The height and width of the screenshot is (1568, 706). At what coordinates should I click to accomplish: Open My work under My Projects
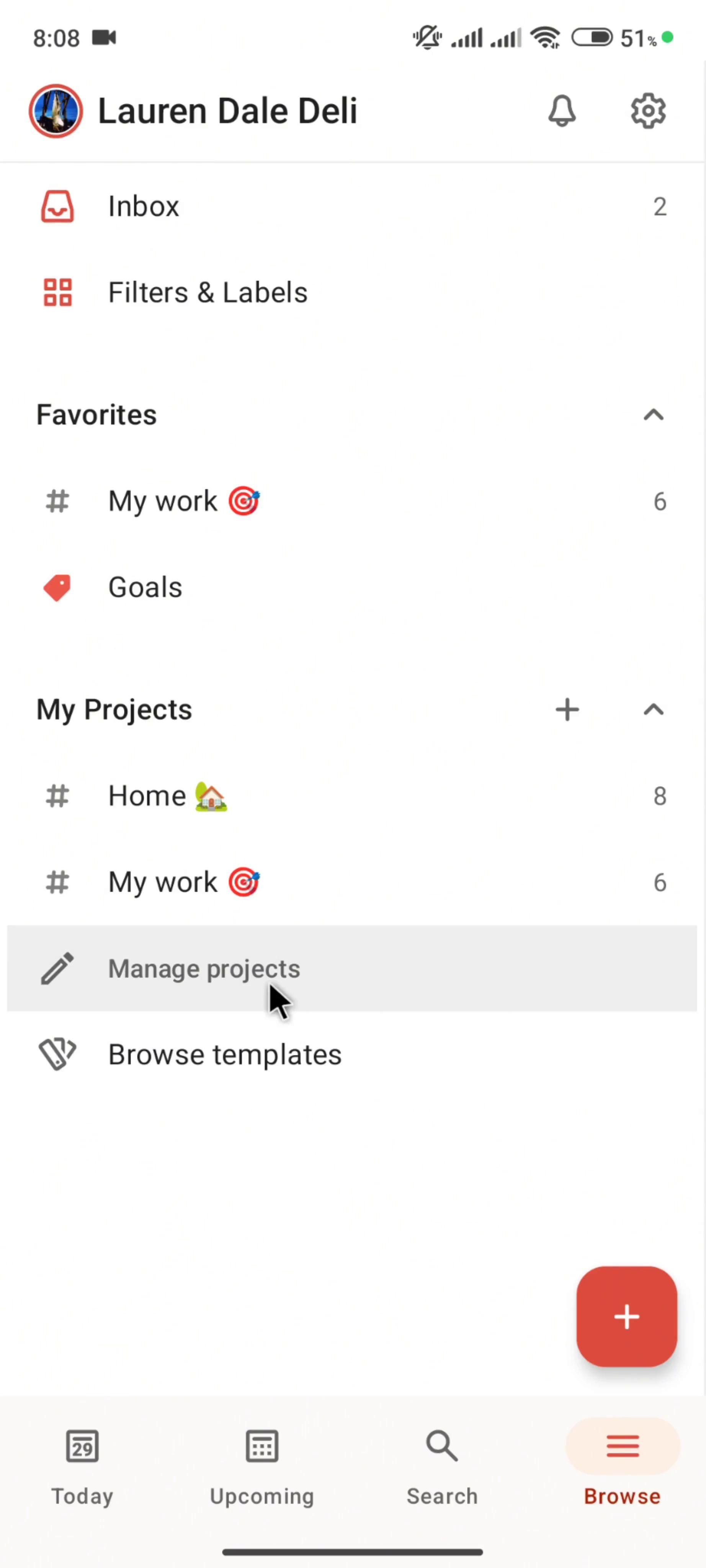(x=163, y=883)
